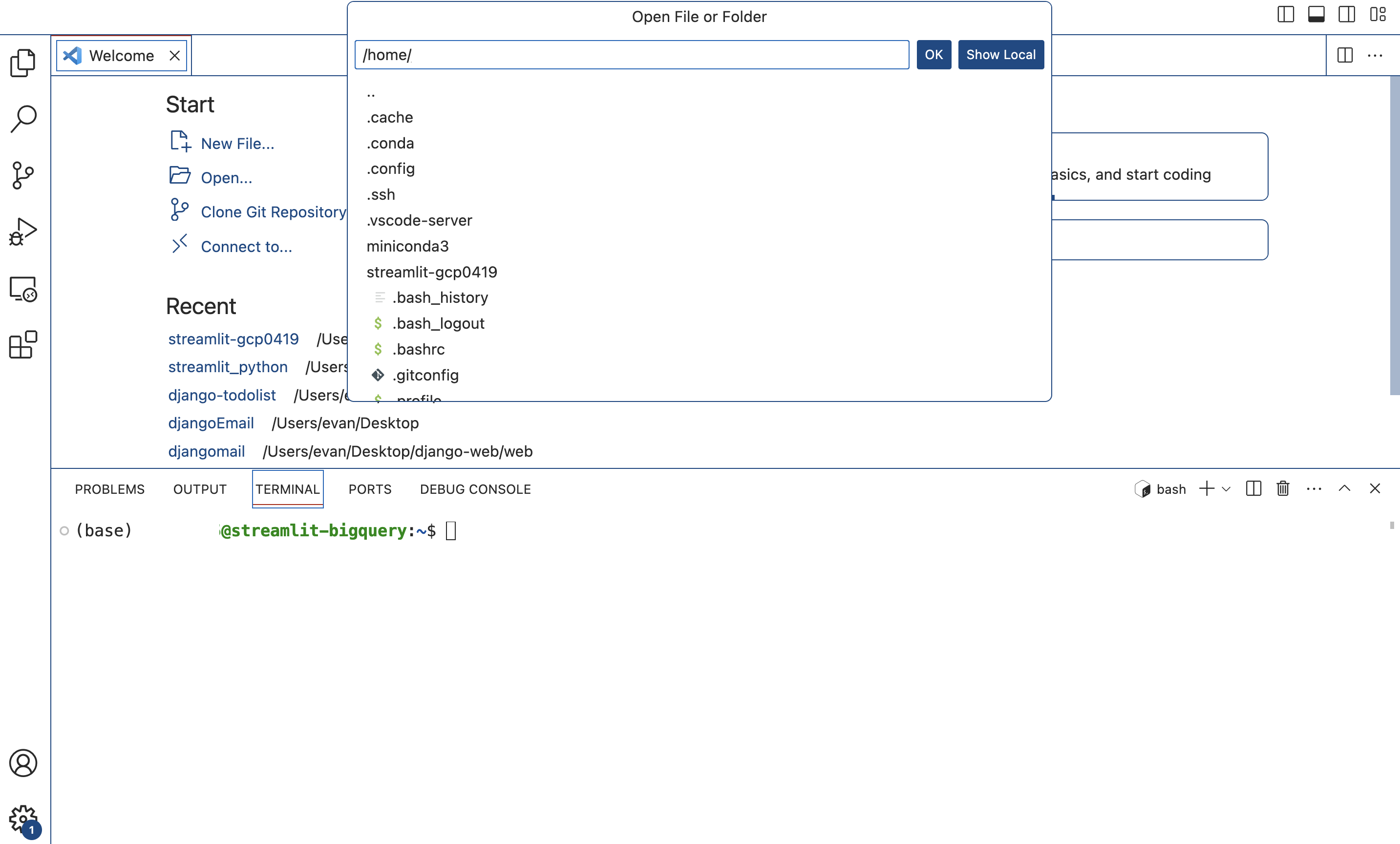This screenshot has height=844, width=1400.
Task: Open recent djangoEmail folder
Action: [x=211, y=423]
